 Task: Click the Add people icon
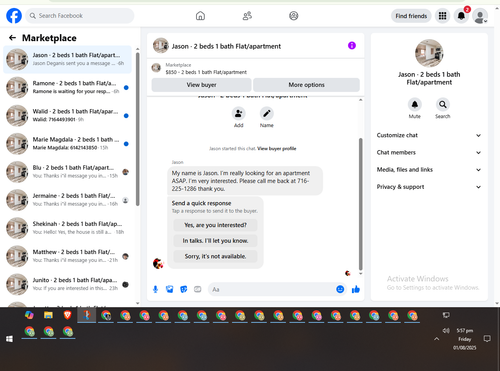point(239,114)
